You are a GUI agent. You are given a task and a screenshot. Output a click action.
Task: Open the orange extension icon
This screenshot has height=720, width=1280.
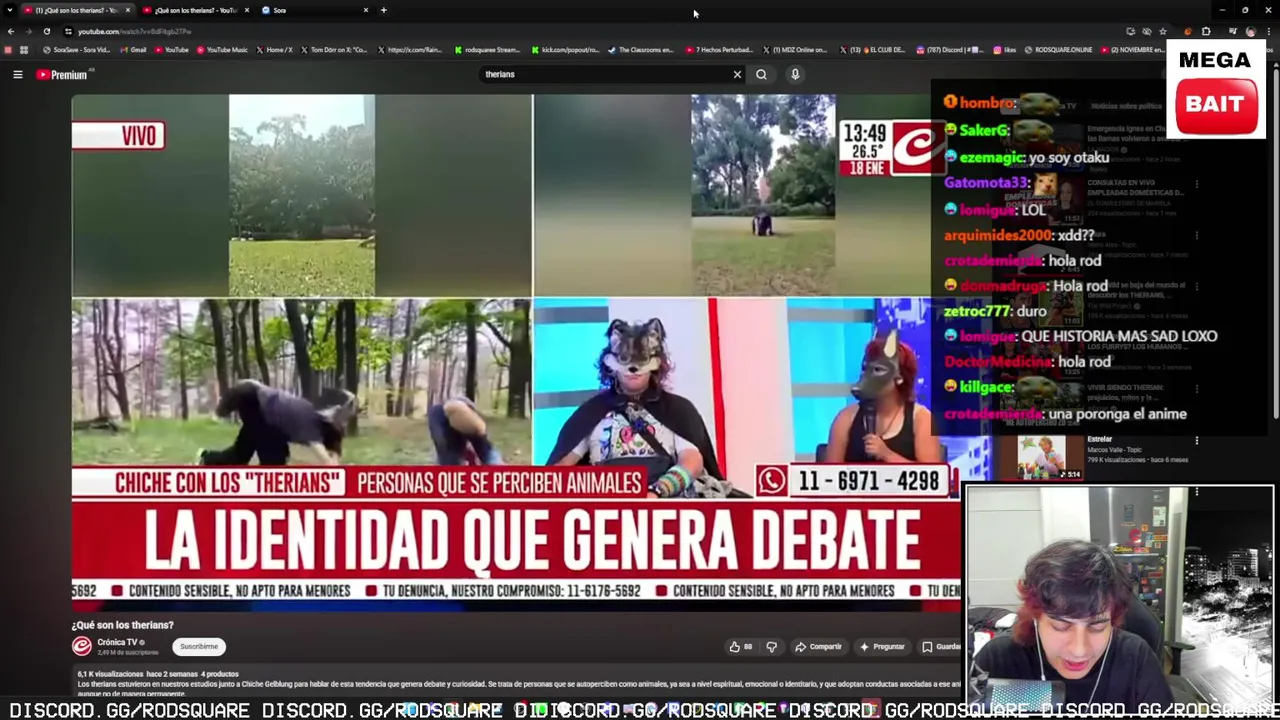click(1188, 31)
